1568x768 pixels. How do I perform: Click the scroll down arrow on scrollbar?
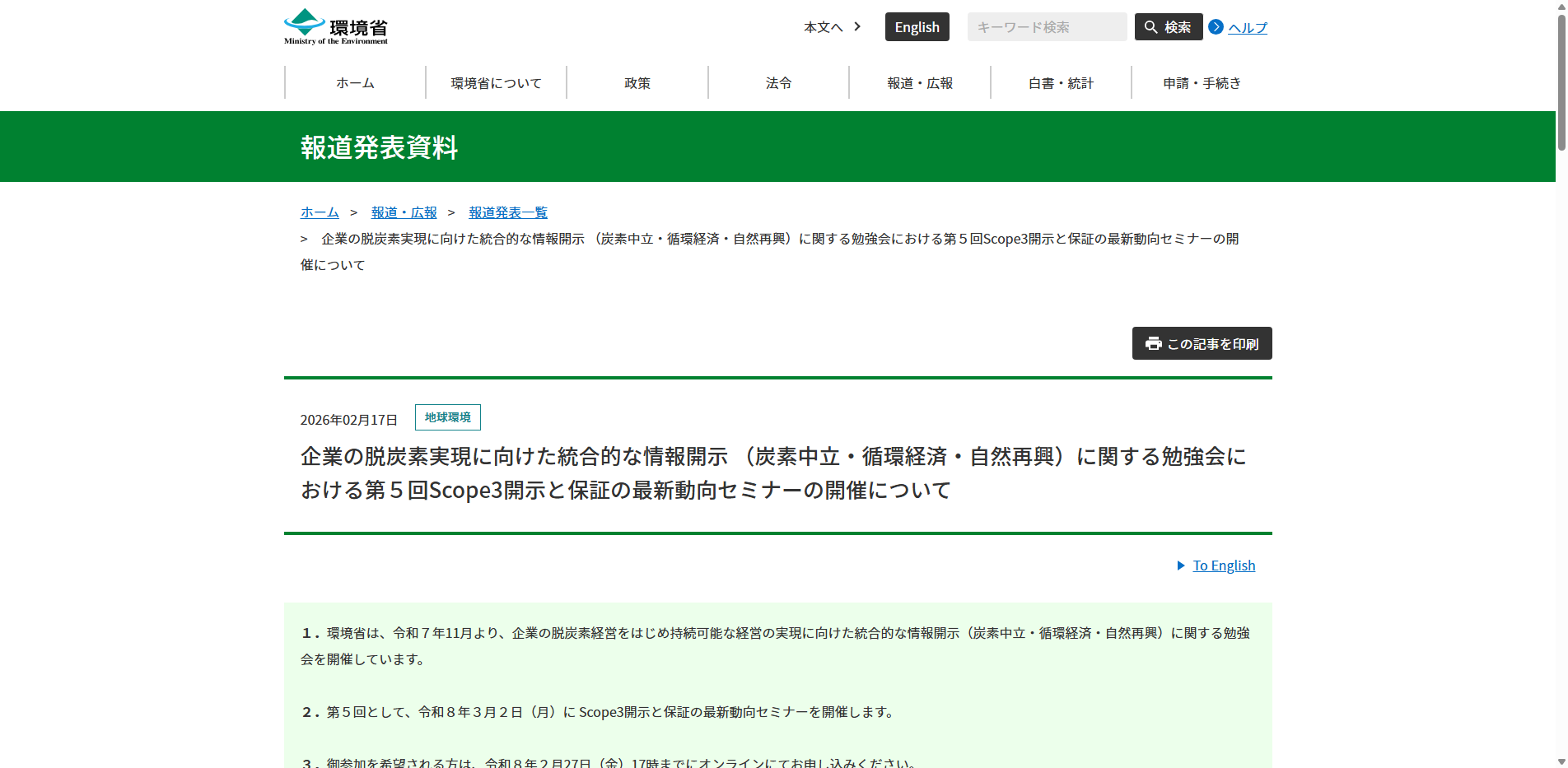coord(1561,761)
